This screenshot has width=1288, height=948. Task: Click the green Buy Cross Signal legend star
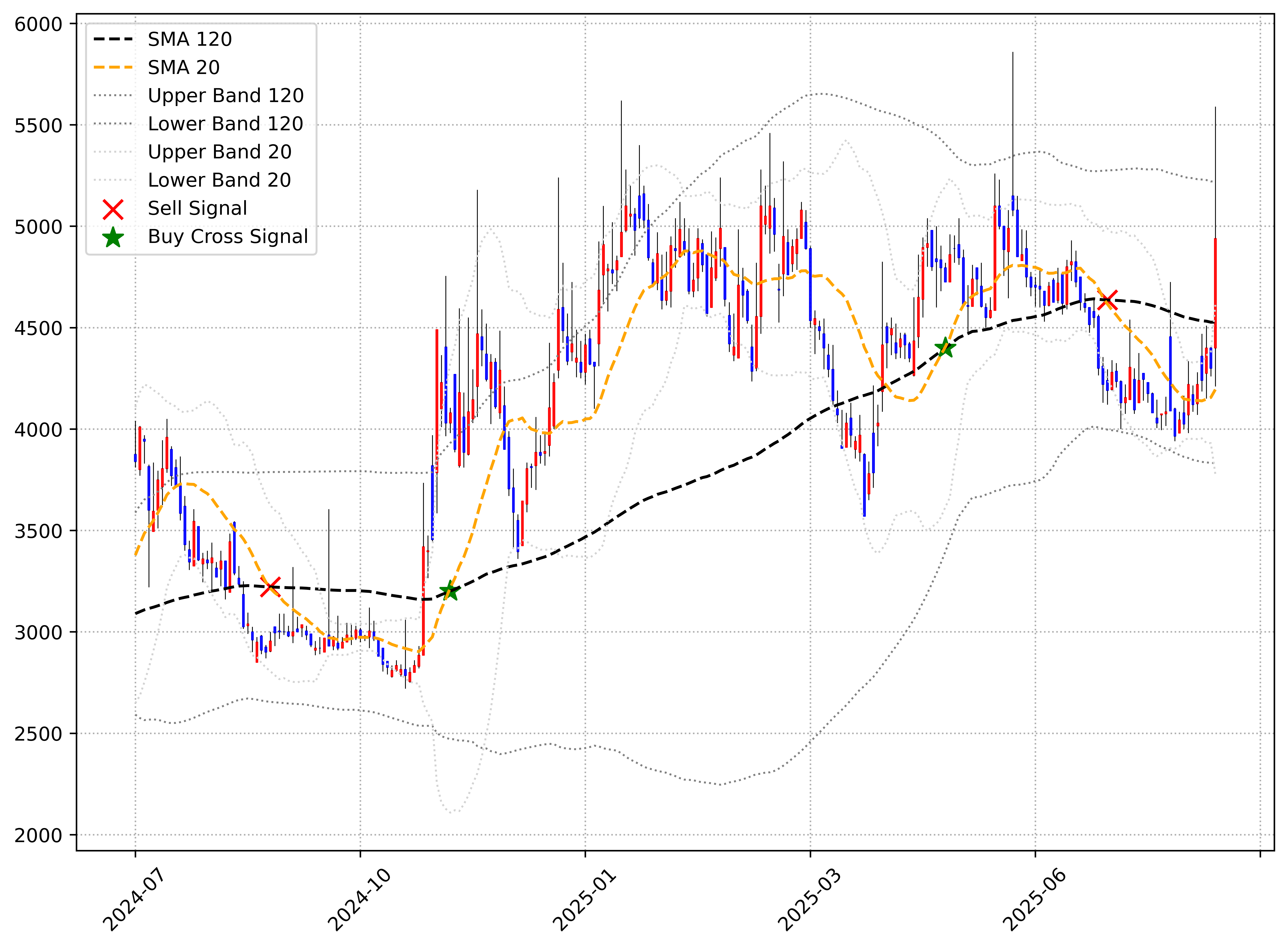[x=113, y=238]
